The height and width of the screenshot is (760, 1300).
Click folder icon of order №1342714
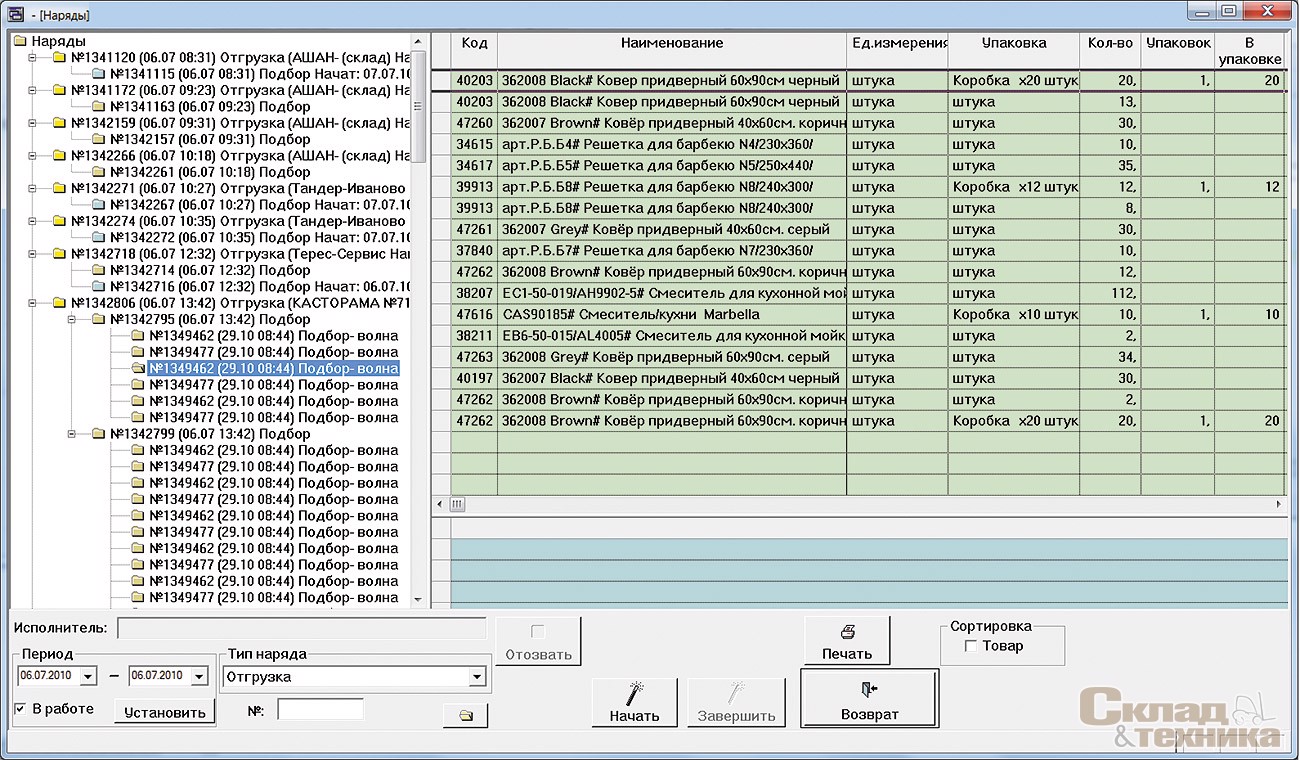(x=98, y=270)
